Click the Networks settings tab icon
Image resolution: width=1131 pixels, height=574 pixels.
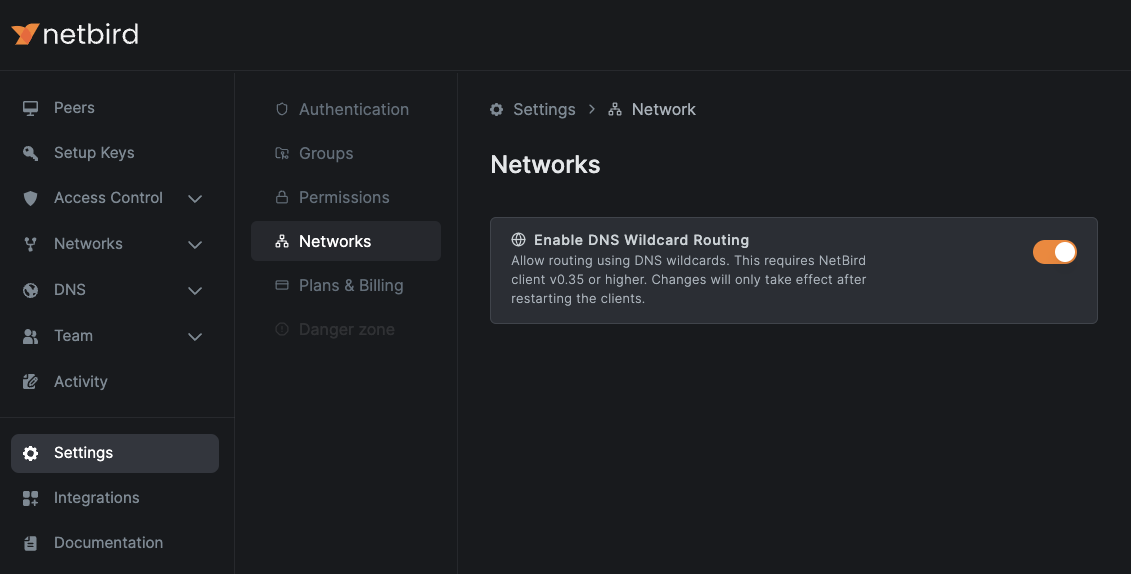click(x=282, y=241)
